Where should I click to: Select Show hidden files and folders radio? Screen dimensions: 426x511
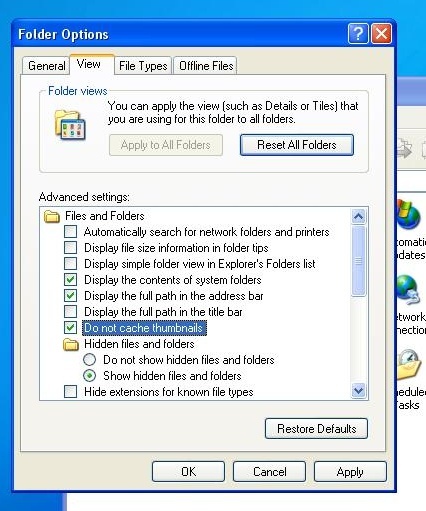pos(89,376)
